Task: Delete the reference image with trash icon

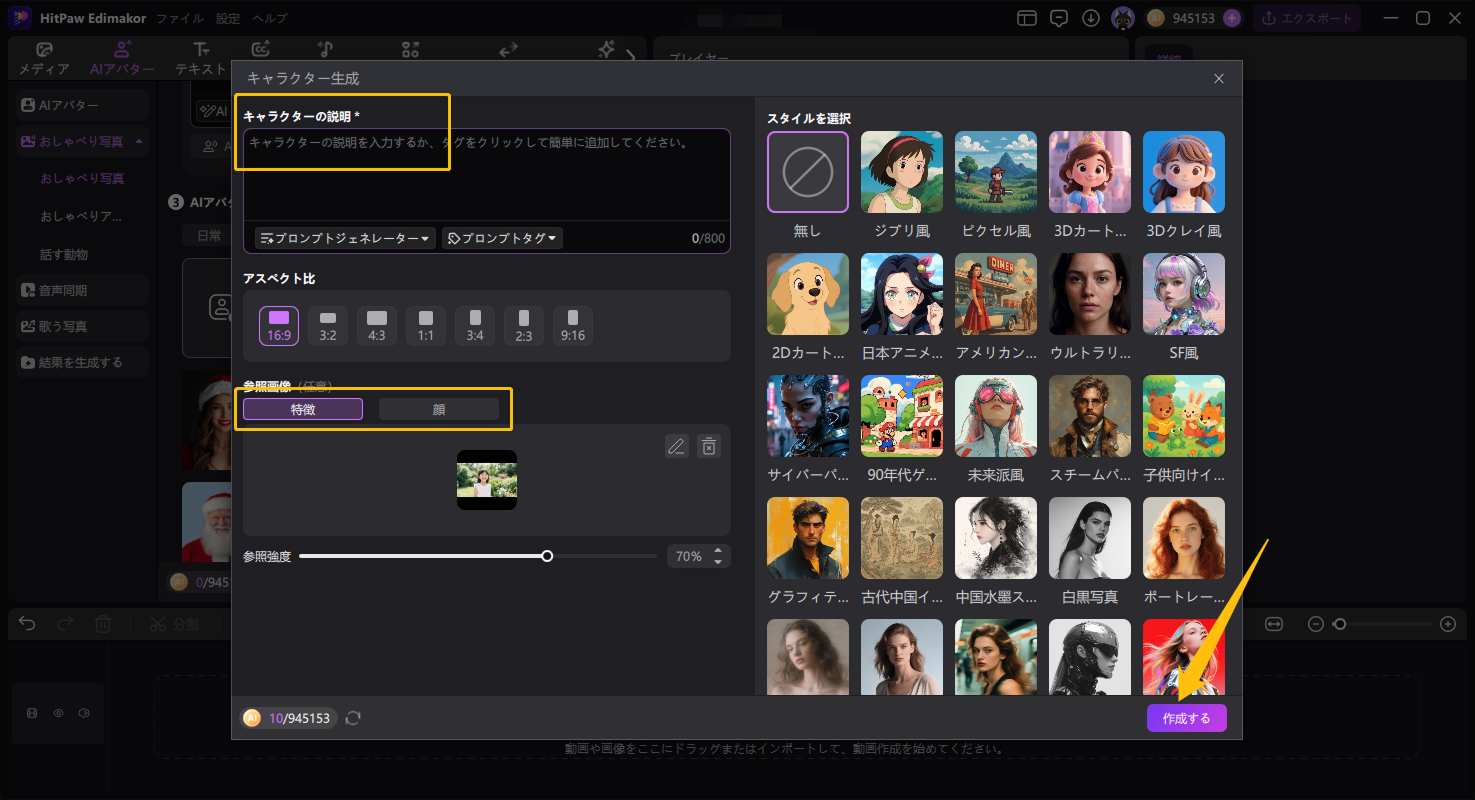Action: pos(708,447)
